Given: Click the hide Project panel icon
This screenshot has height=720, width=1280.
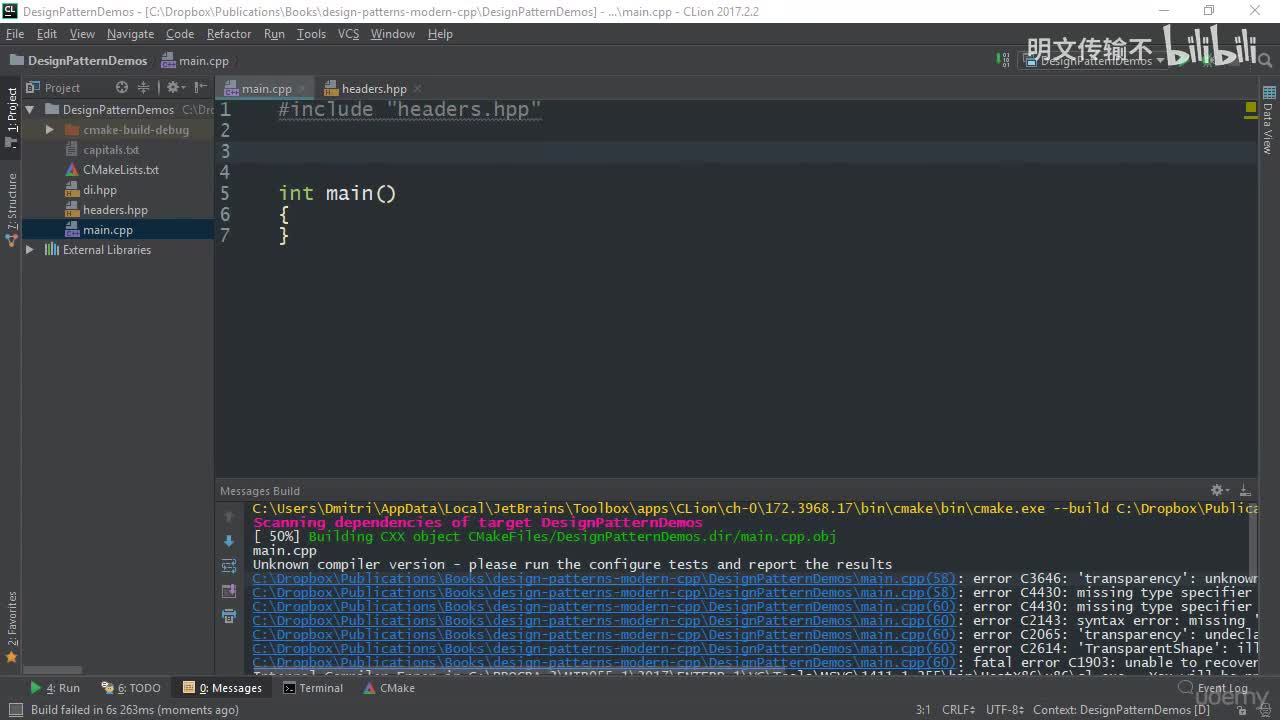Looking at the screenshot, I should (x=201, y=88).
